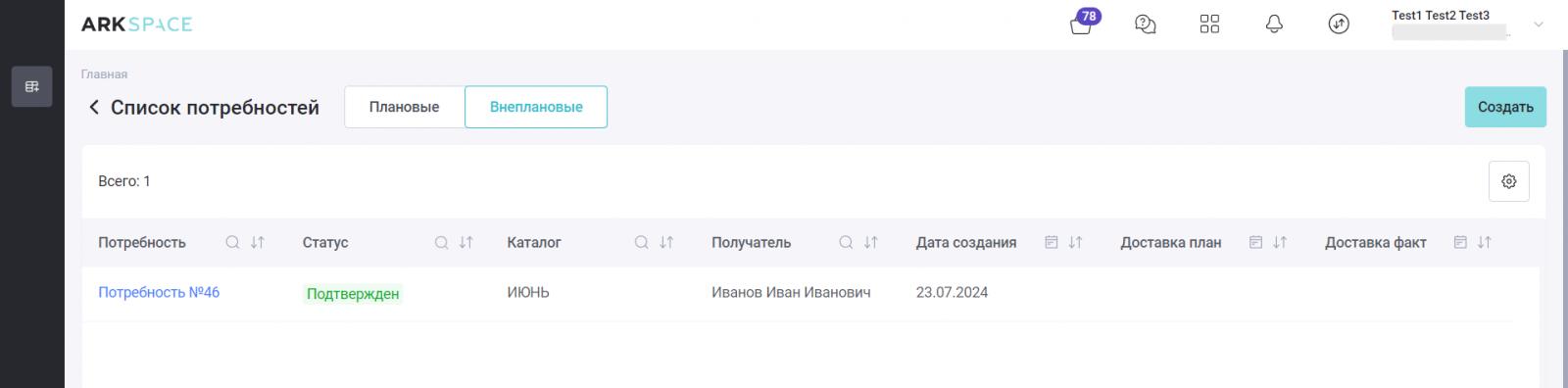1568x388 pixels.
Task: Go to the Главная breadcrumb
Action: (104, 73)
